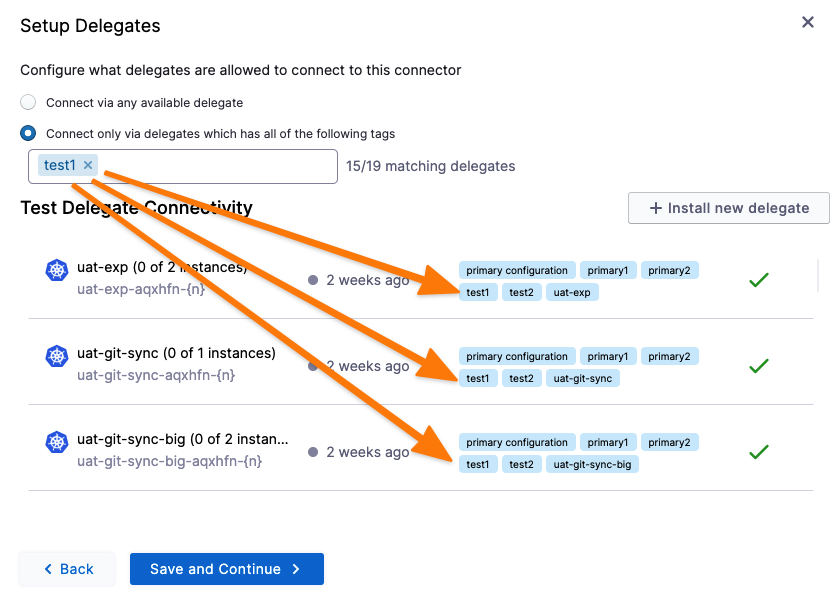Click primary configuration tag of uat-git-sync
837x612 pixels.
click(x=517, y=356)
